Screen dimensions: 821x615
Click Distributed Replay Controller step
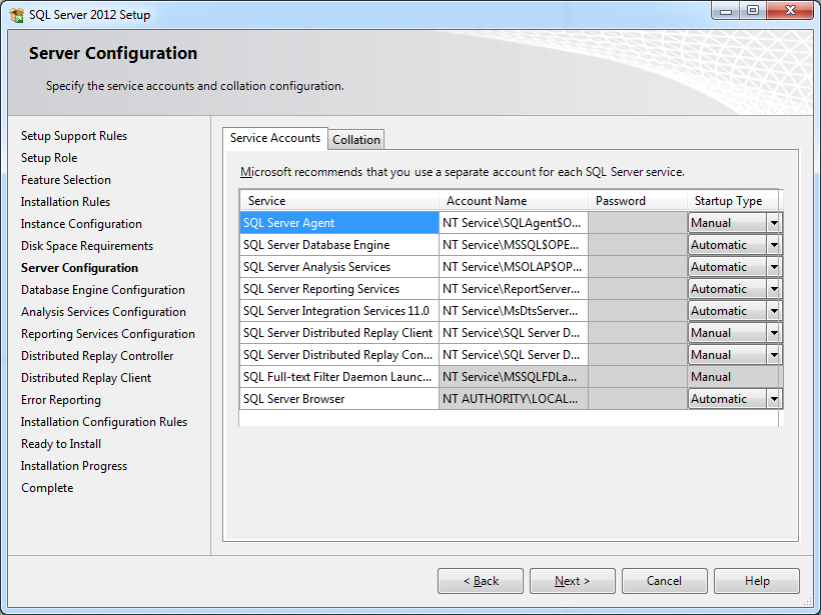tap(97, 356)
